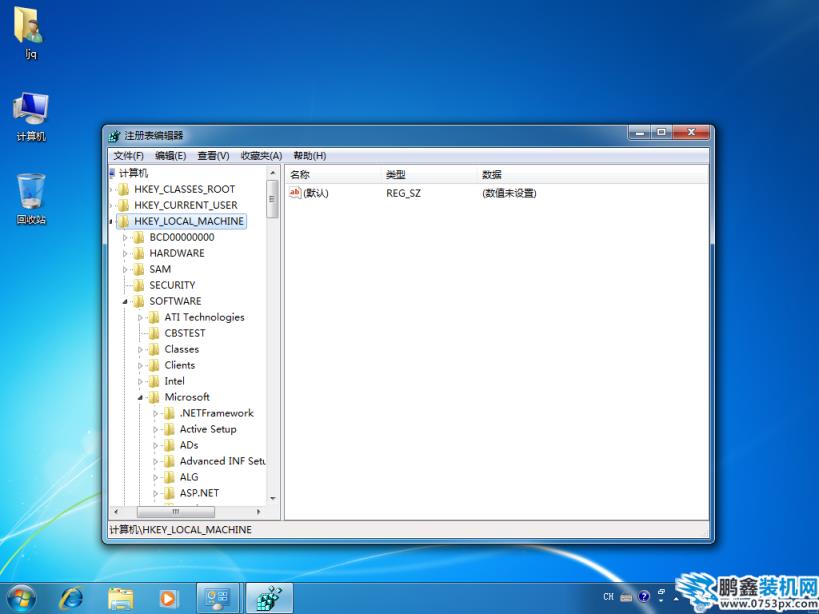Click the tree scroll-down arrow
The width and height of the screenshot is (819, 614).
(273, 499)
